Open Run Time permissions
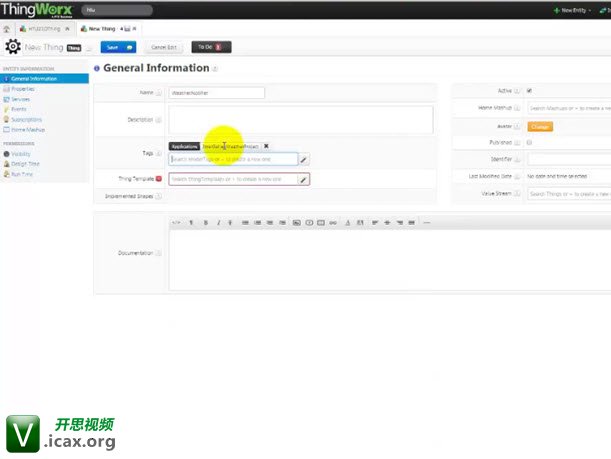The width and height of the screenshot is (611, 459). [x=22, y=174]
